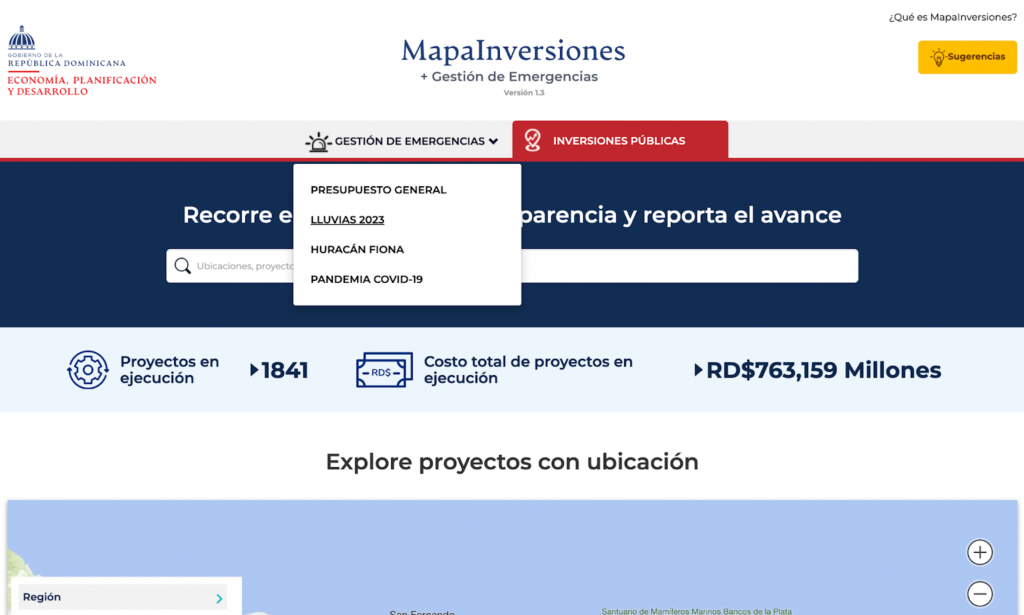Click the gear icon for Proyectos en ejecución

88,370
